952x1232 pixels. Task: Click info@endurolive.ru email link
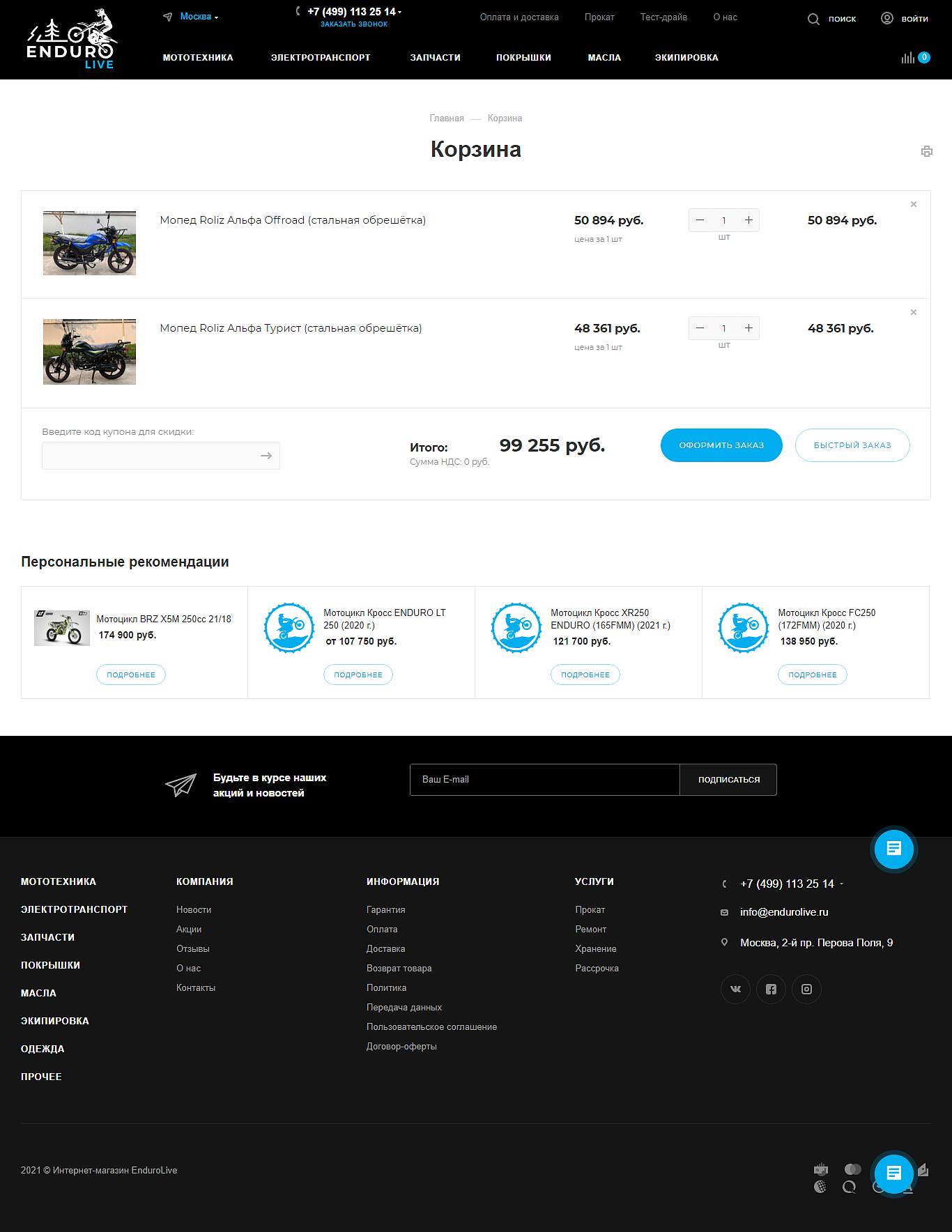click(x=784, y=912)
